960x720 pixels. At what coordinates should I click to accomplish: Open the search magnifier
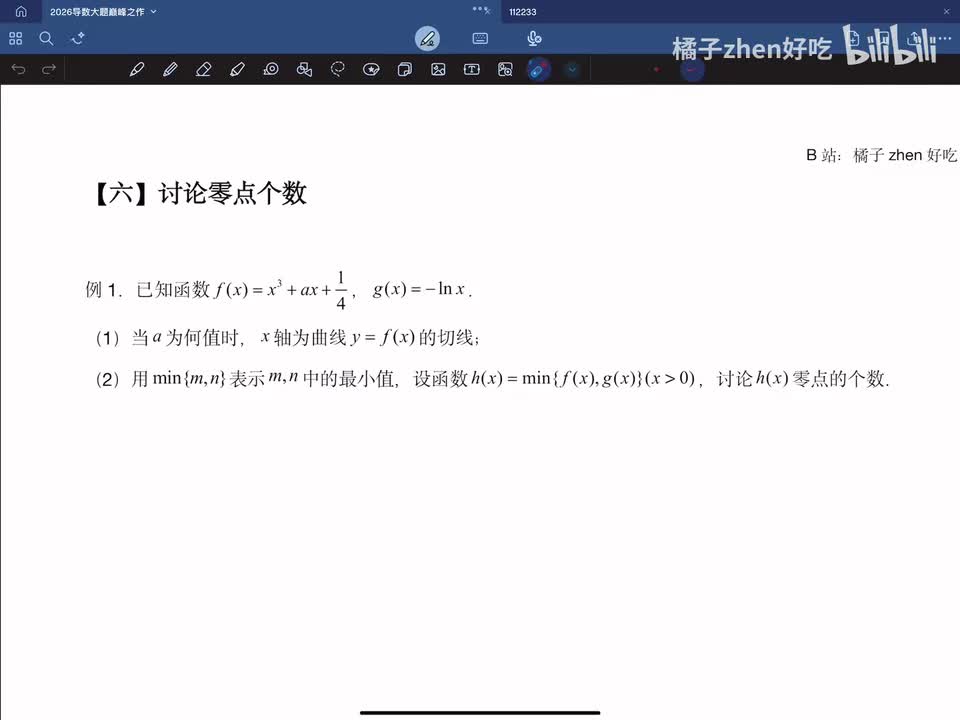[46, 39]
